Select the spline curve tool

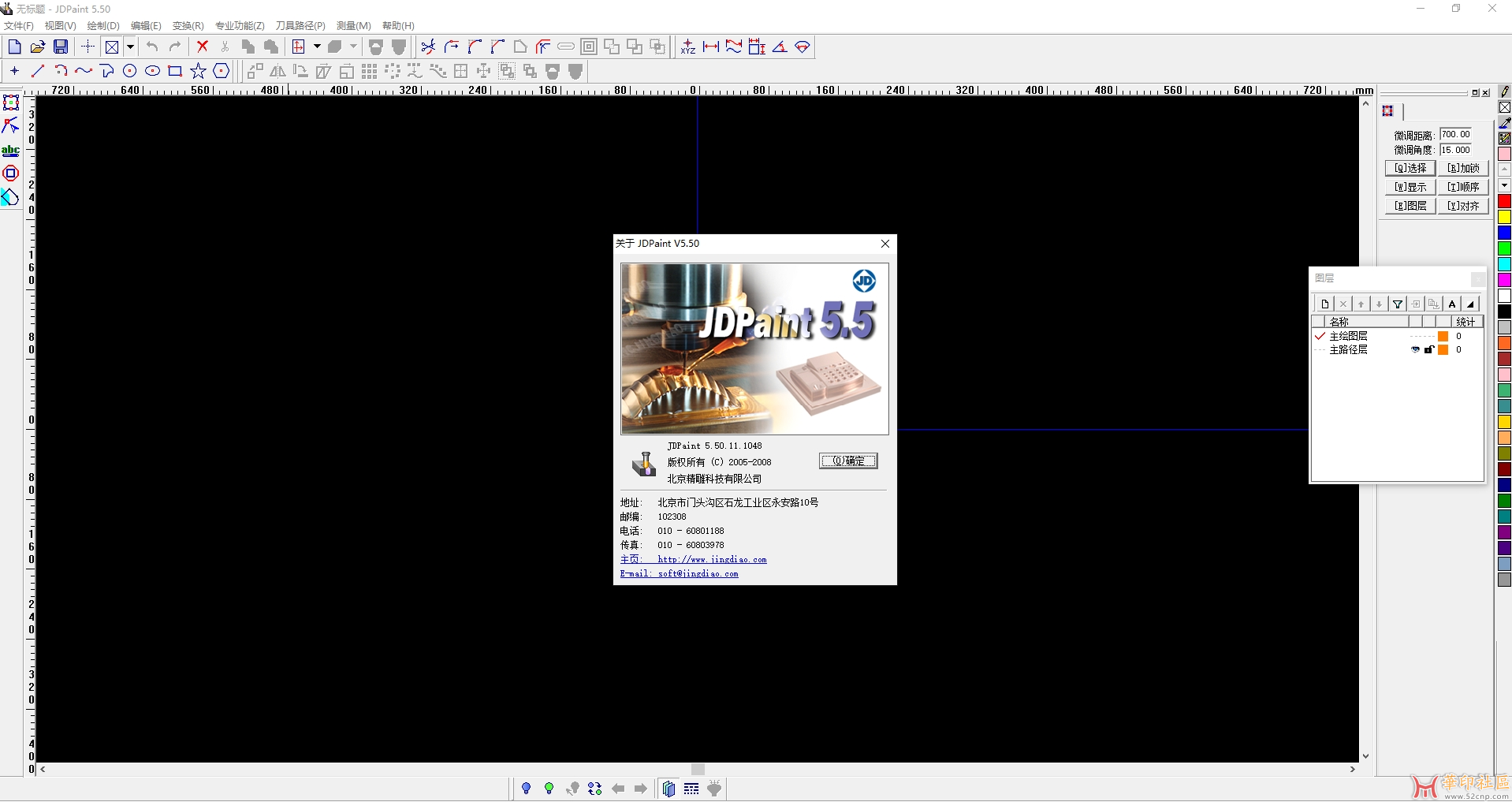point(84,71)
